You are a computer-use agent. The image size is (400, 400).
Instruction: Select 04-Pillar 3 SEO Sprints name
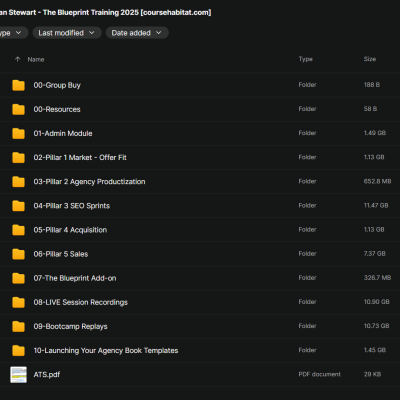coord(72,206)
